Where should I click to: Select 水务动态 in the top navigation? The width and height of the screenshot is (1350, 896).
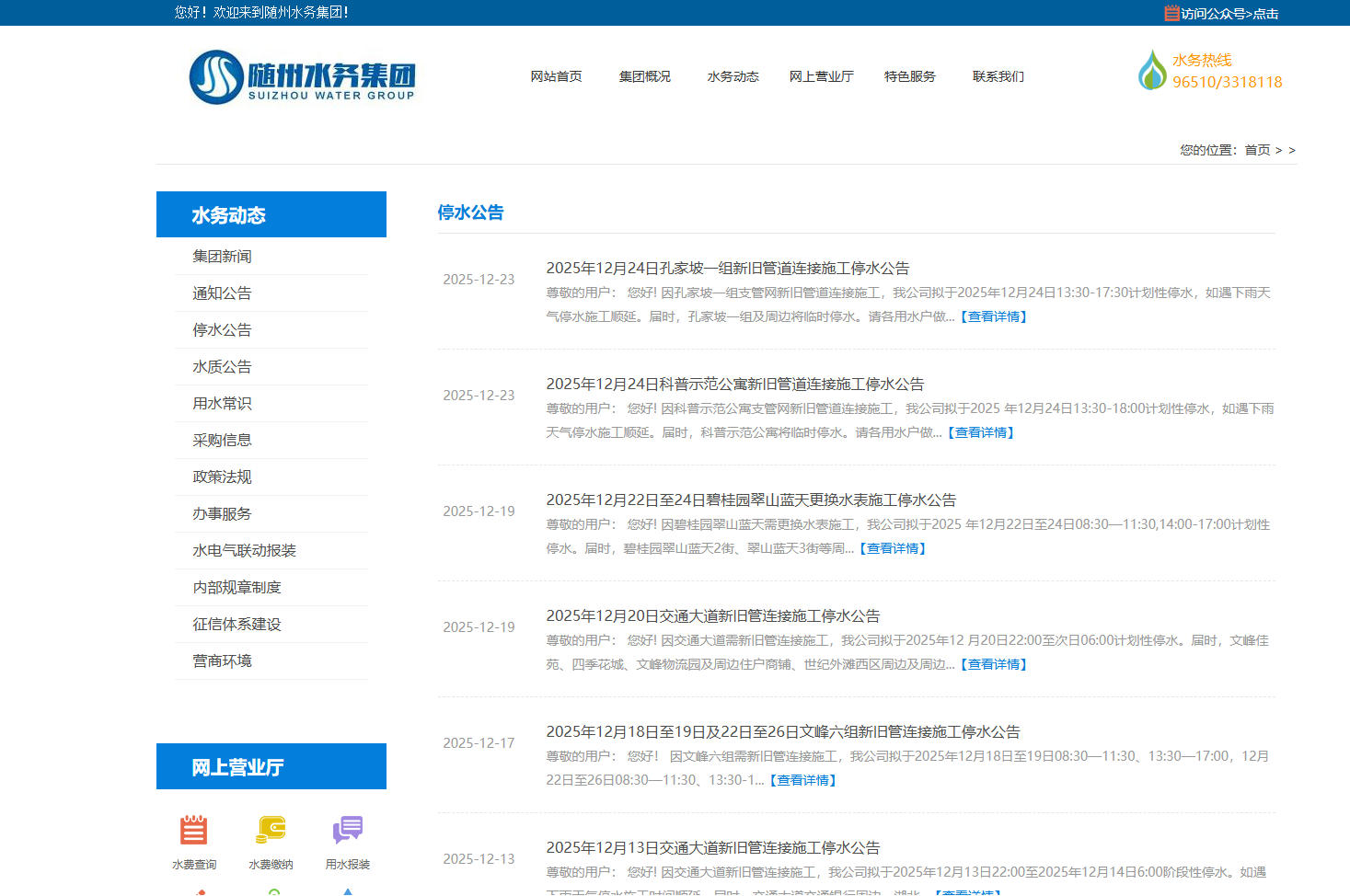click(x=733, y=76)
